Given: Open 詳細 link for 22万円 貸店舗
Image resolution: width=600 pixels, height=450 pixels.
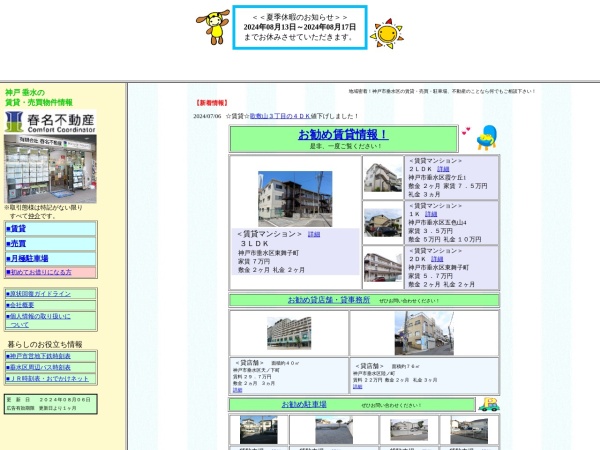Looking at the screenshot, I should point(357,386).
